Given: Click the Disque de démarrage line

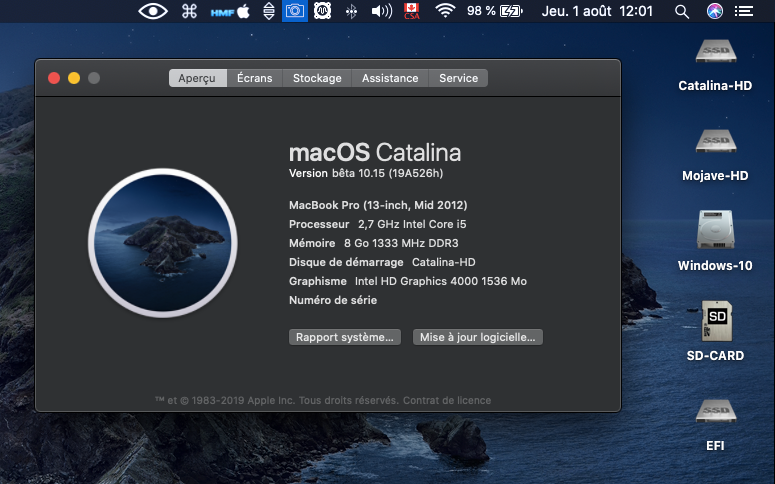Looking at the screenshot, I should point(382,263).
